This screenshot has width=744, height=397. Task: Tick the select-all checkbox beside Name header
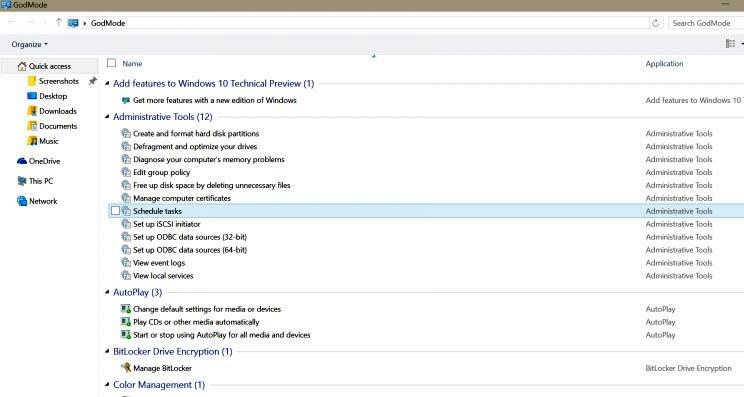[112, 63]
